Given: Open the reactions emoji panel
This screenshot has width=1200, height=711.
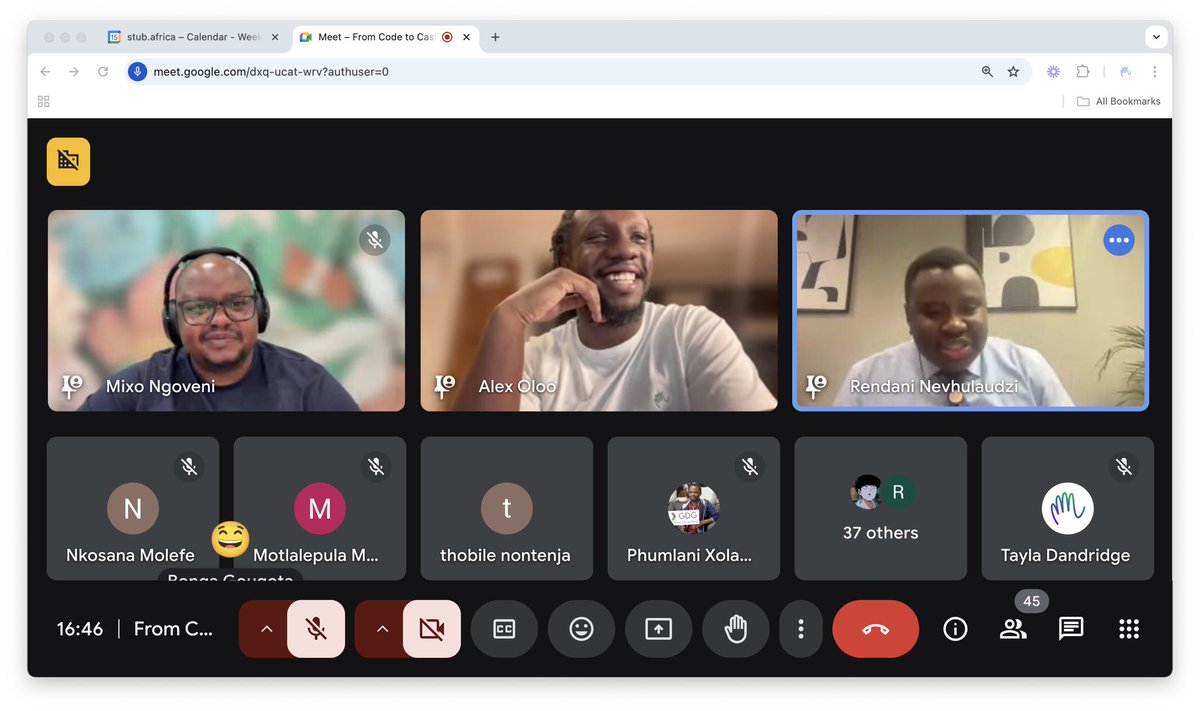Looking at the screenshot, I should pos(581,628).
